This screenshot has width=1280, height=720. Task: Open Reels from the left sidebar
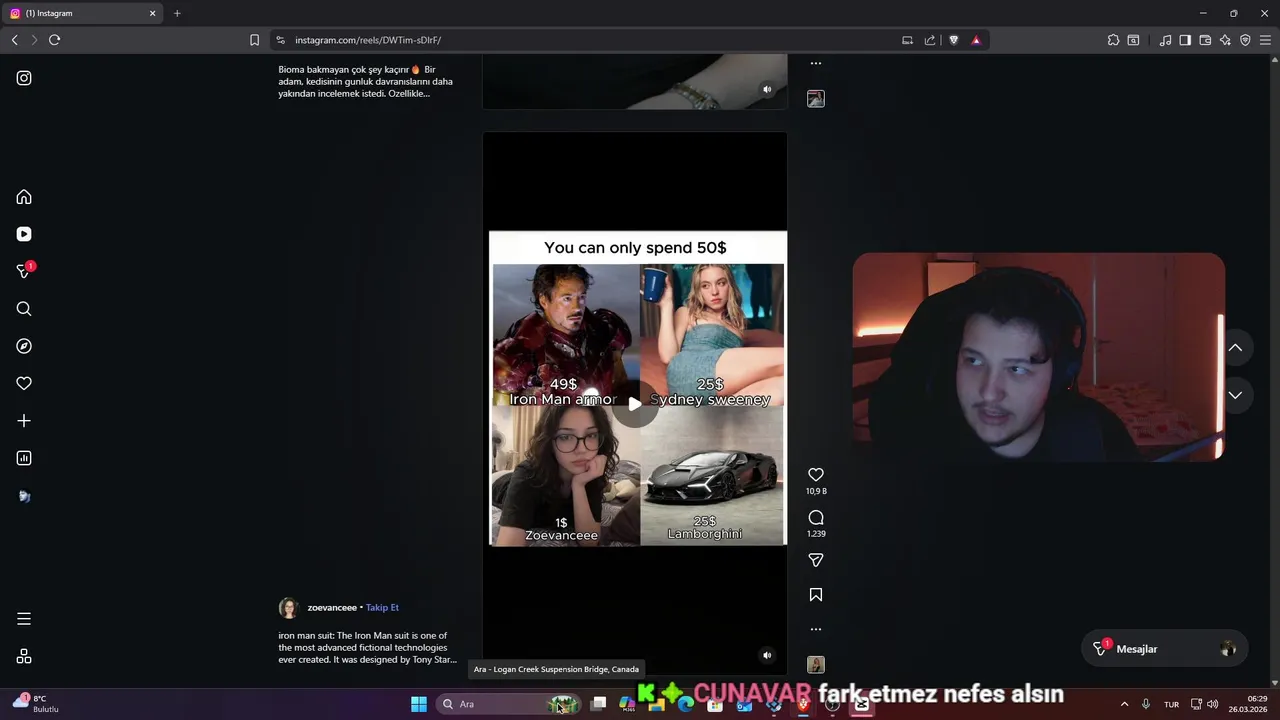coord(24,234)
